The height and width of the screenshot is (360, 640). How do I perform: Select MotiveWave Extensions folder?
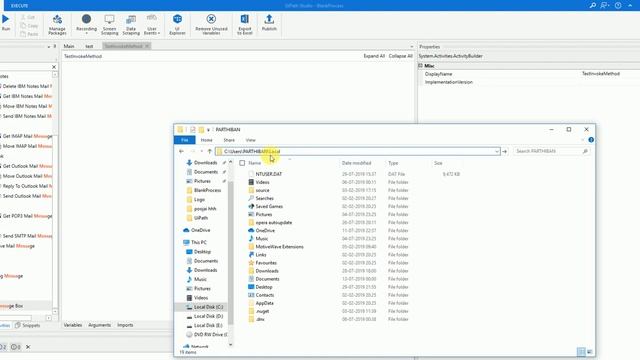(x=279, y=247)
